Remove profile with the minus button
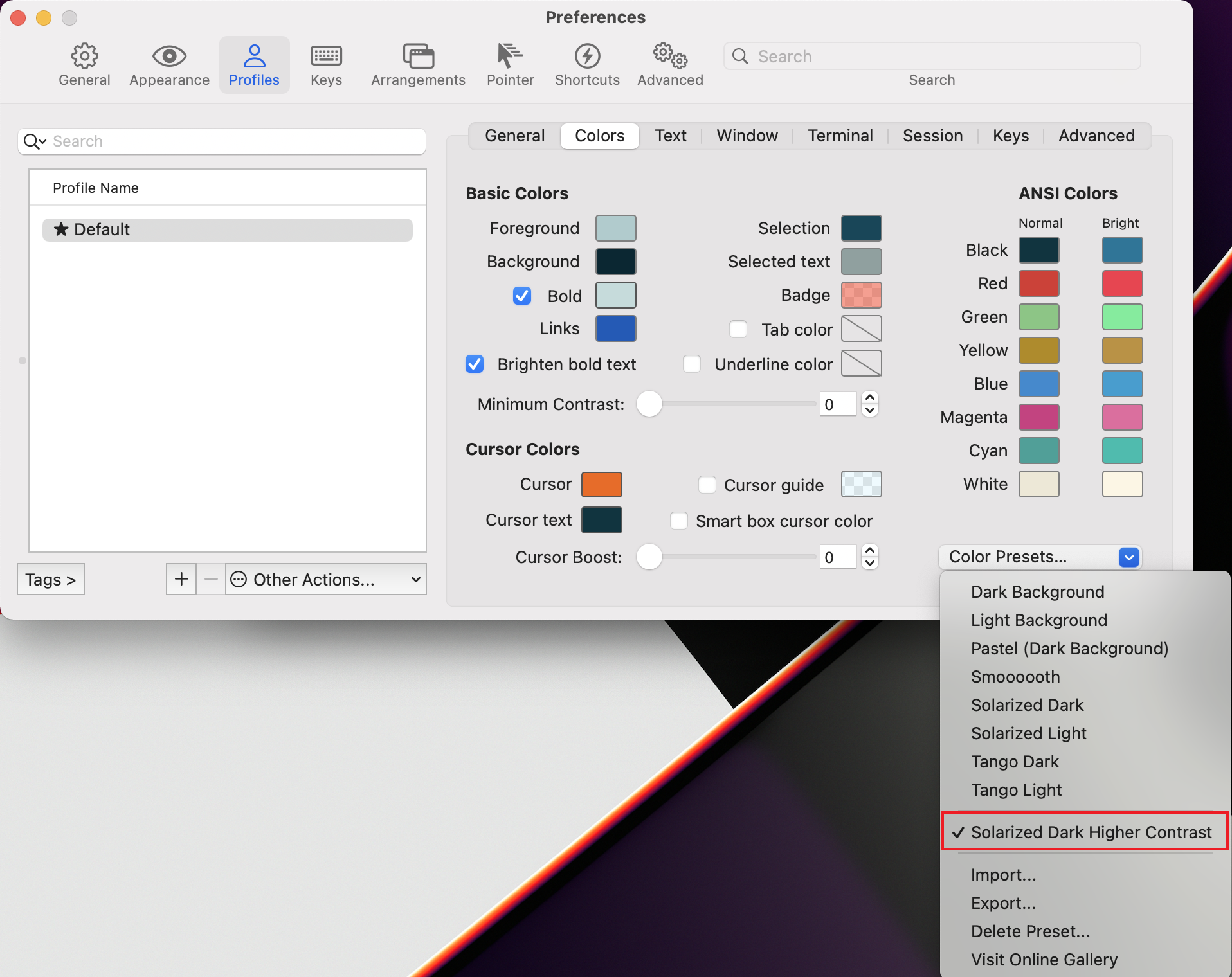This screenshot has width=1232, height=977. pos(211,579)
